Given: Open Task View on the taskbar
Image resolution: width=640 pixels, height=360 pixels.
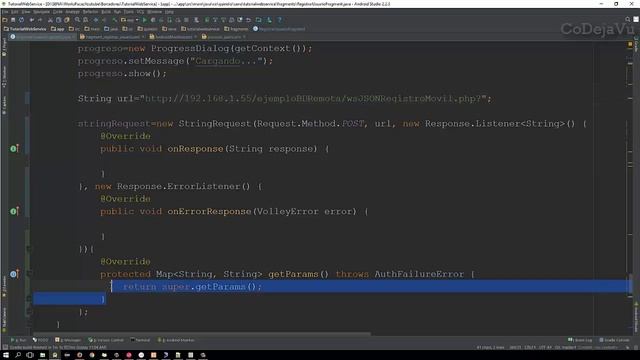Looking at the screenshot, I should tap(30, 355).
